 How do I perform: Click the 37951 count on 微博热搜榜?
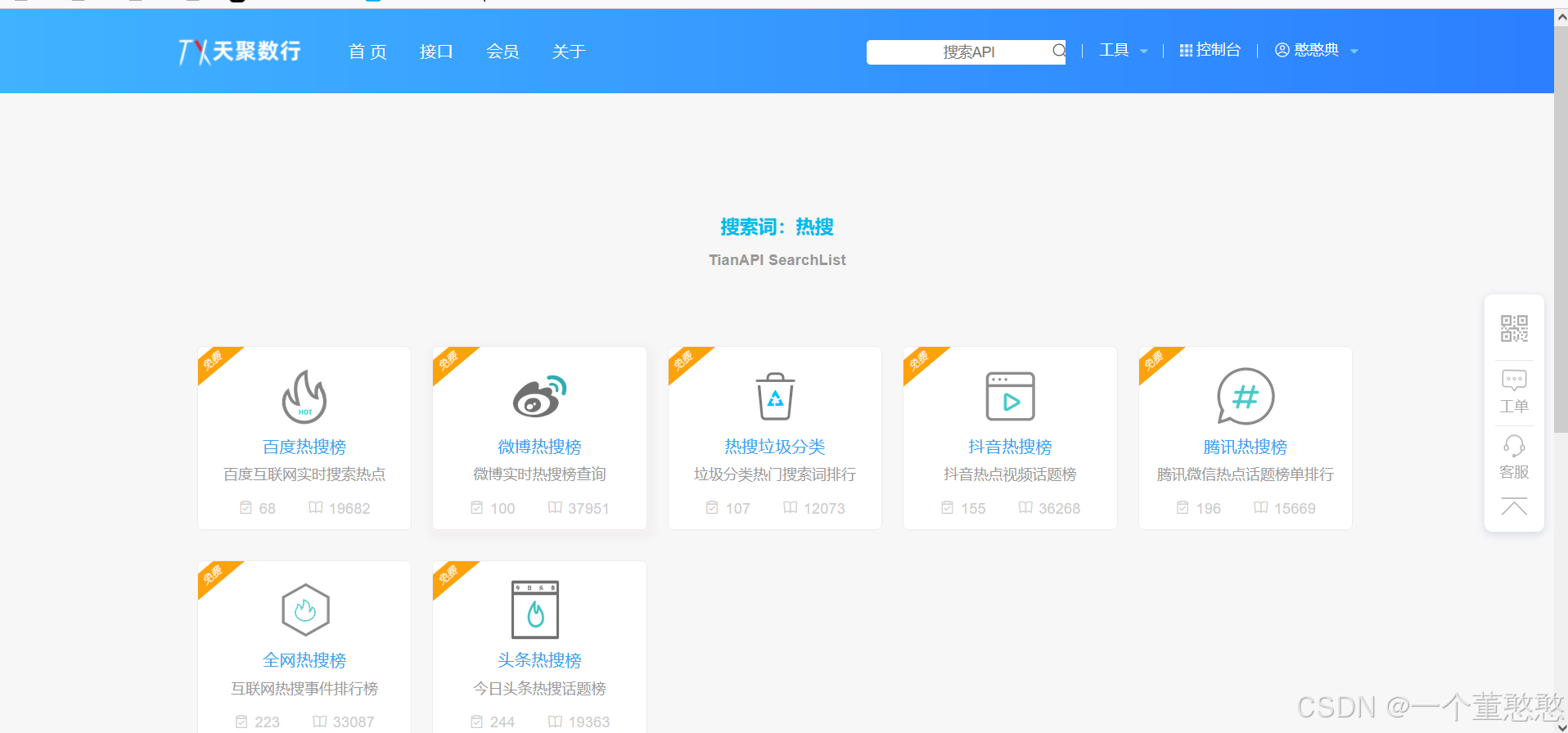pos(588,509)
